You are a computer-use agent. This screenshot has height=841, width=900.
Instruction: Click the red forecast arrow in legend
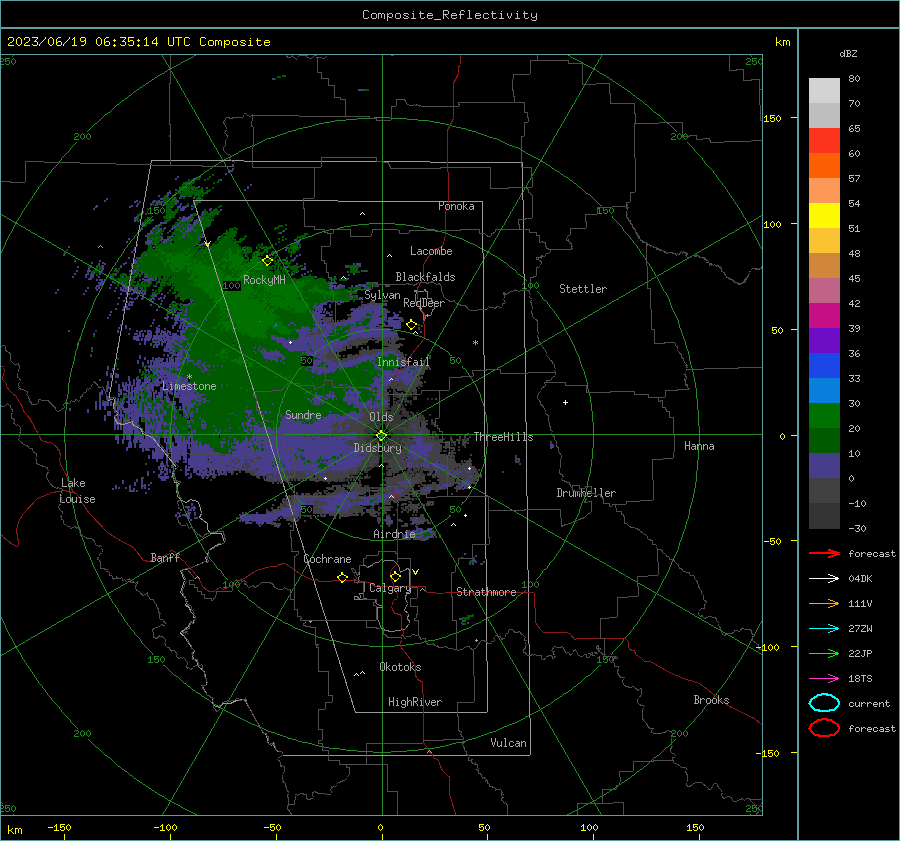click(x=824, y=553)
